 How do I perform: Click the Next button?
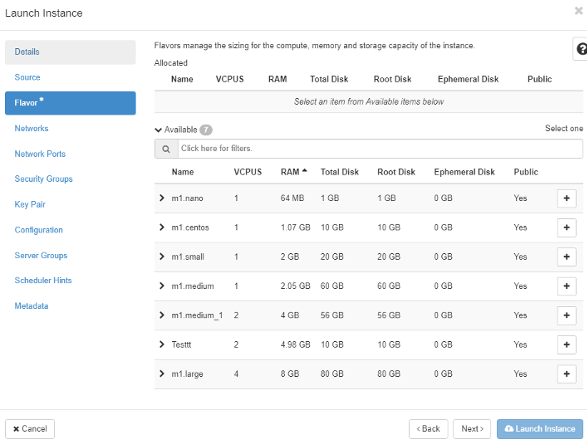point(472,429)
